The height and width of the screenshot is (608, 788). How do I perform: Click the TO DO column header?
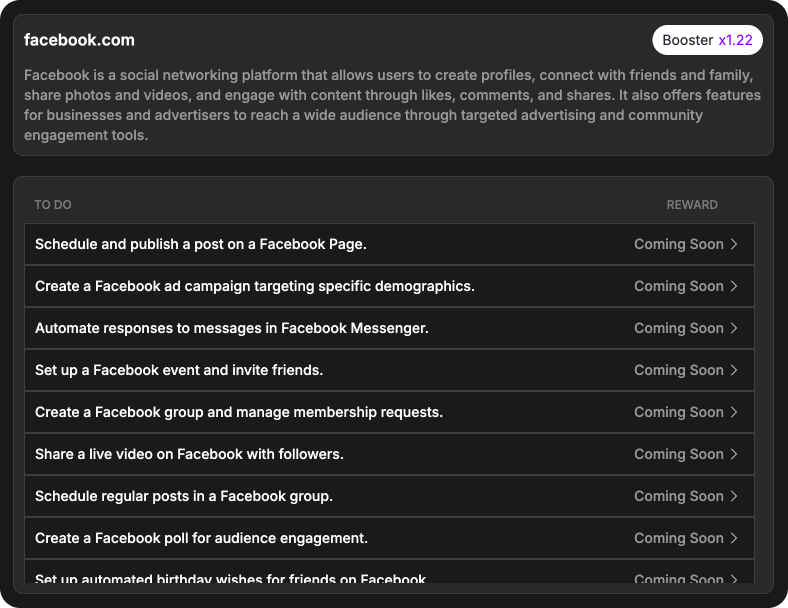[53, 205]
